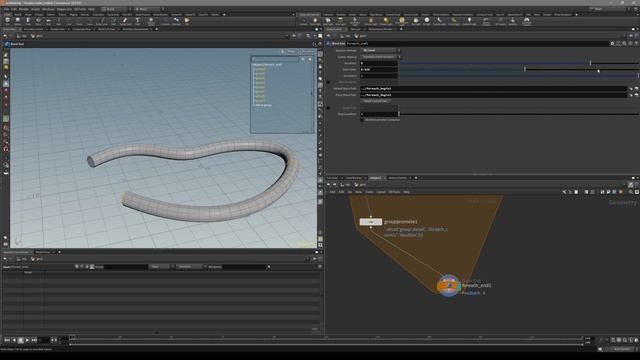Add a Spot Light from the shelf

328,21
